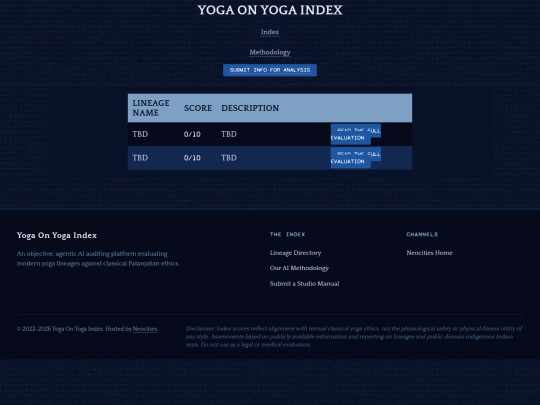Open the Methodology navigation link
Screen dimensions: 540x405
click(270, 52)
